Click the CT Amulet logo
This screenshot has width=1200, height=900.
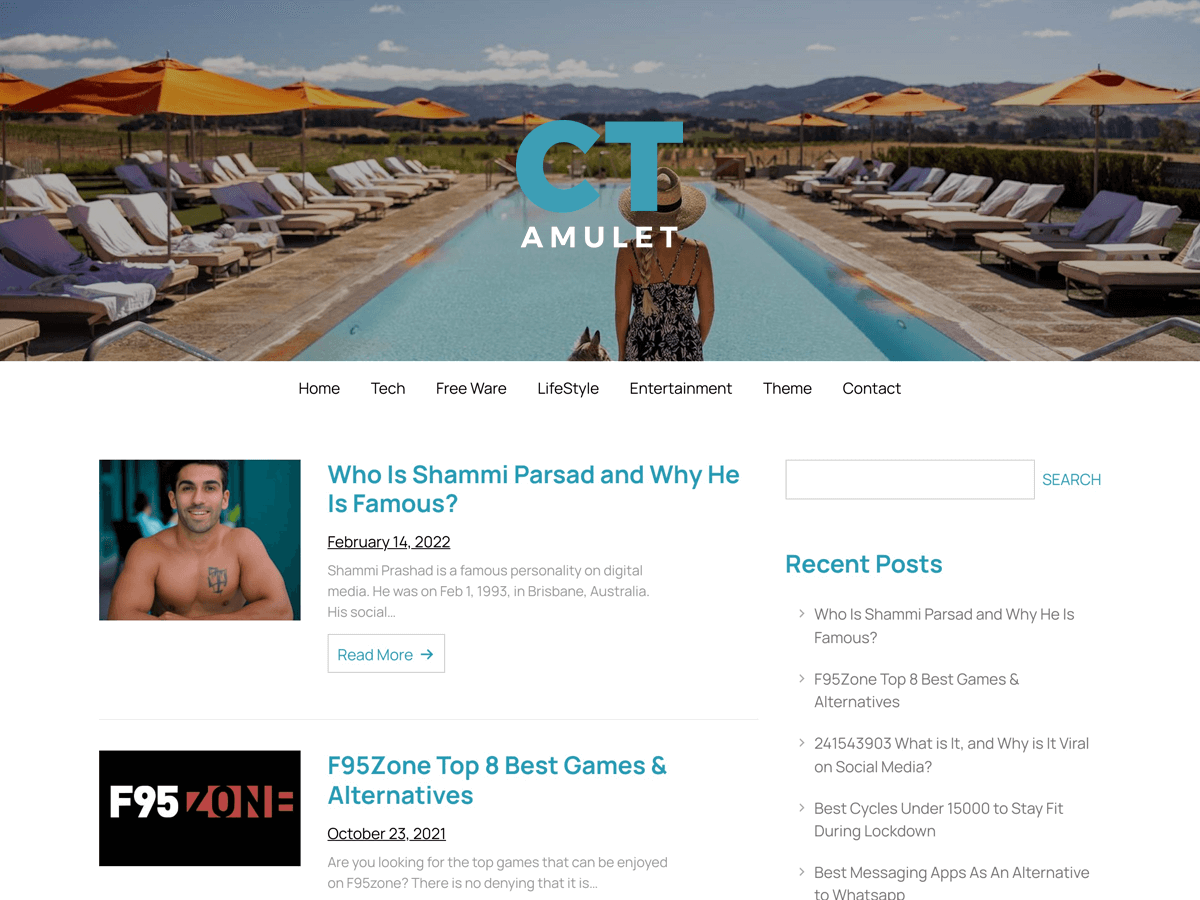pyautogui.click(x=600, y=184)
